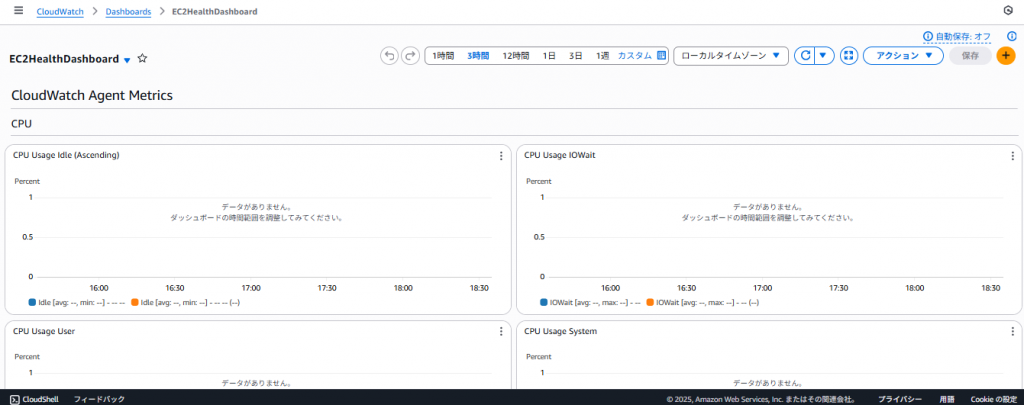The width and height of the screenshot is (1024, 405).
Task: Mark EC2HealthDashboard as favorite with star
Action: 142,59
